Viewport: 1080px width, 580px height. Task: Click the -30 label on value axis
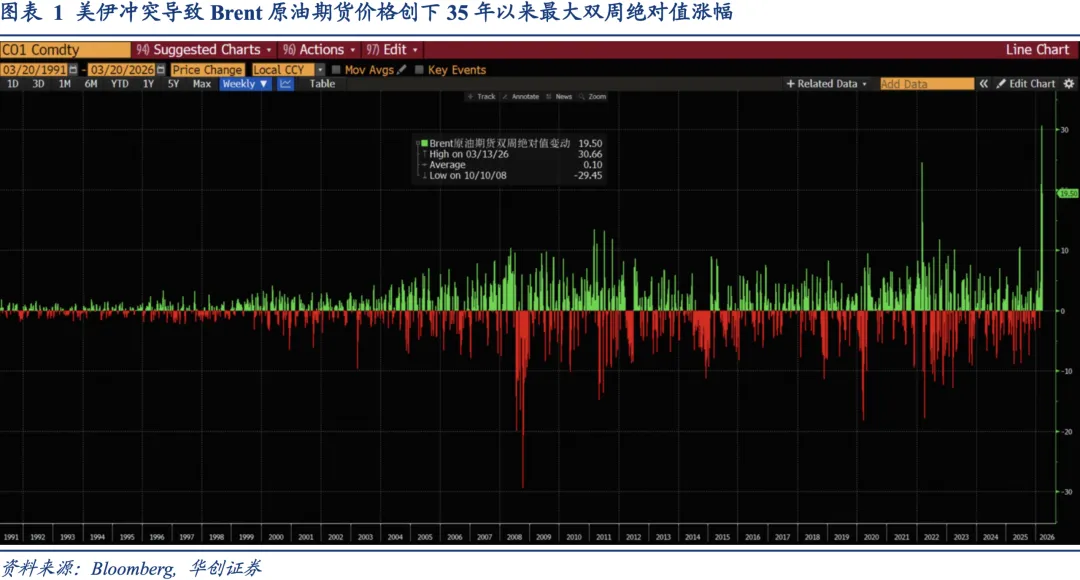[x=1066, y=492]
